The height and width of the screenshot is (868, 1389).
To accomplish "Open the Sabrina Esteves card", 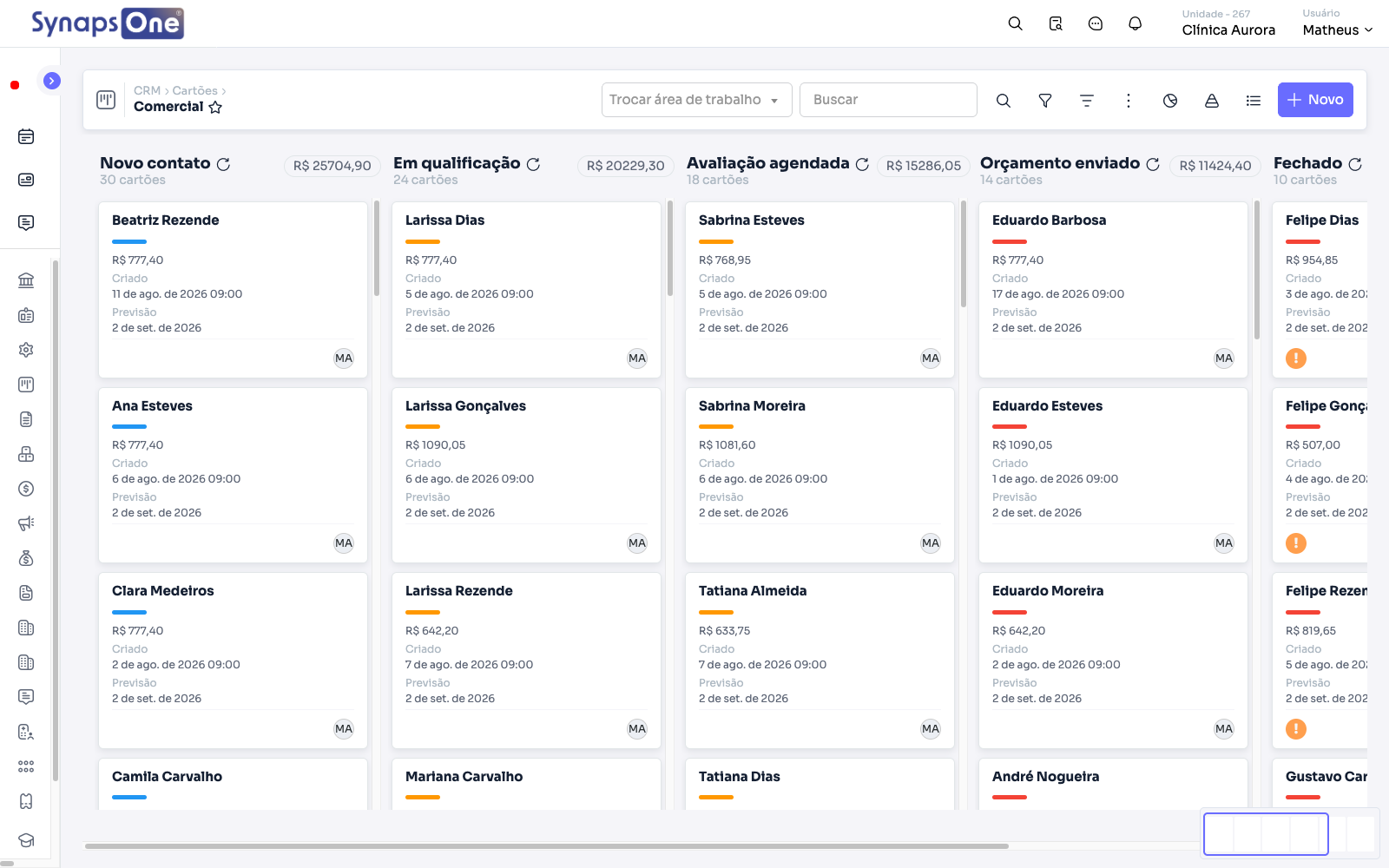I will point(820,290).
